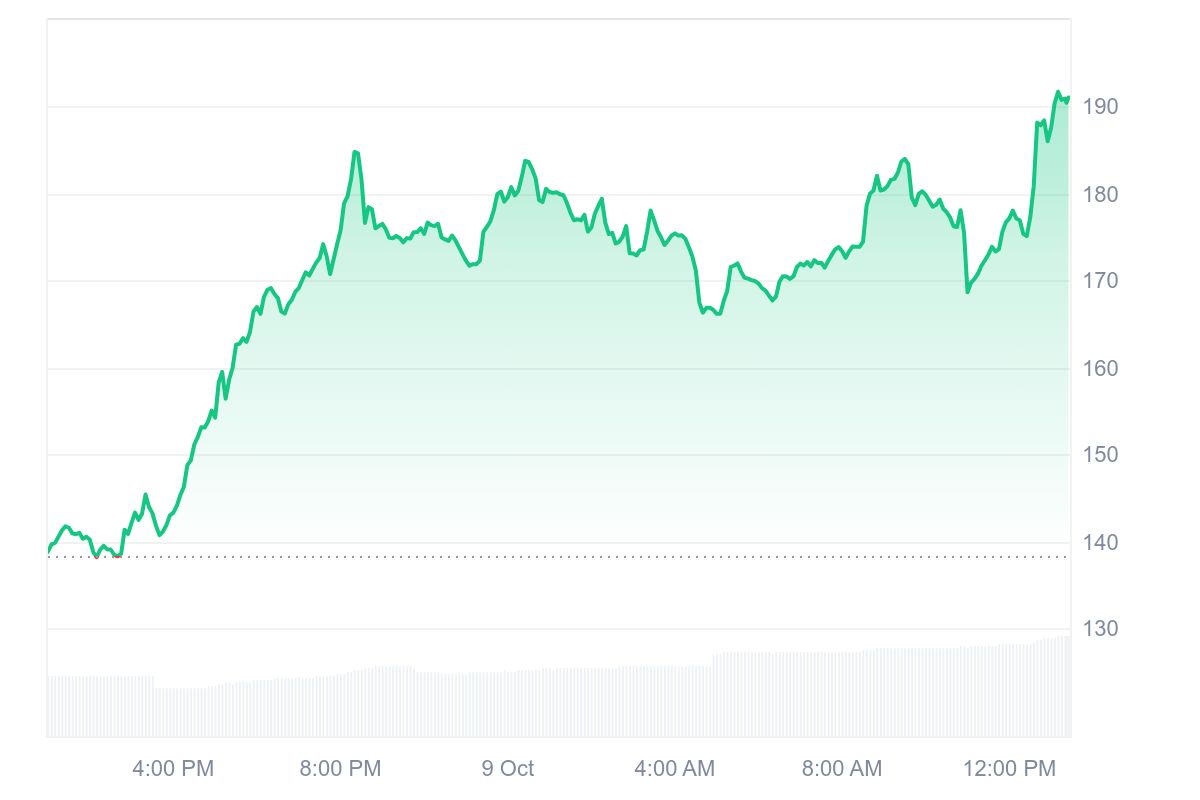Viewport: 1200px width, 800px height.
Task: Click the 140 price axis label
Action: tap(1098, 542)
